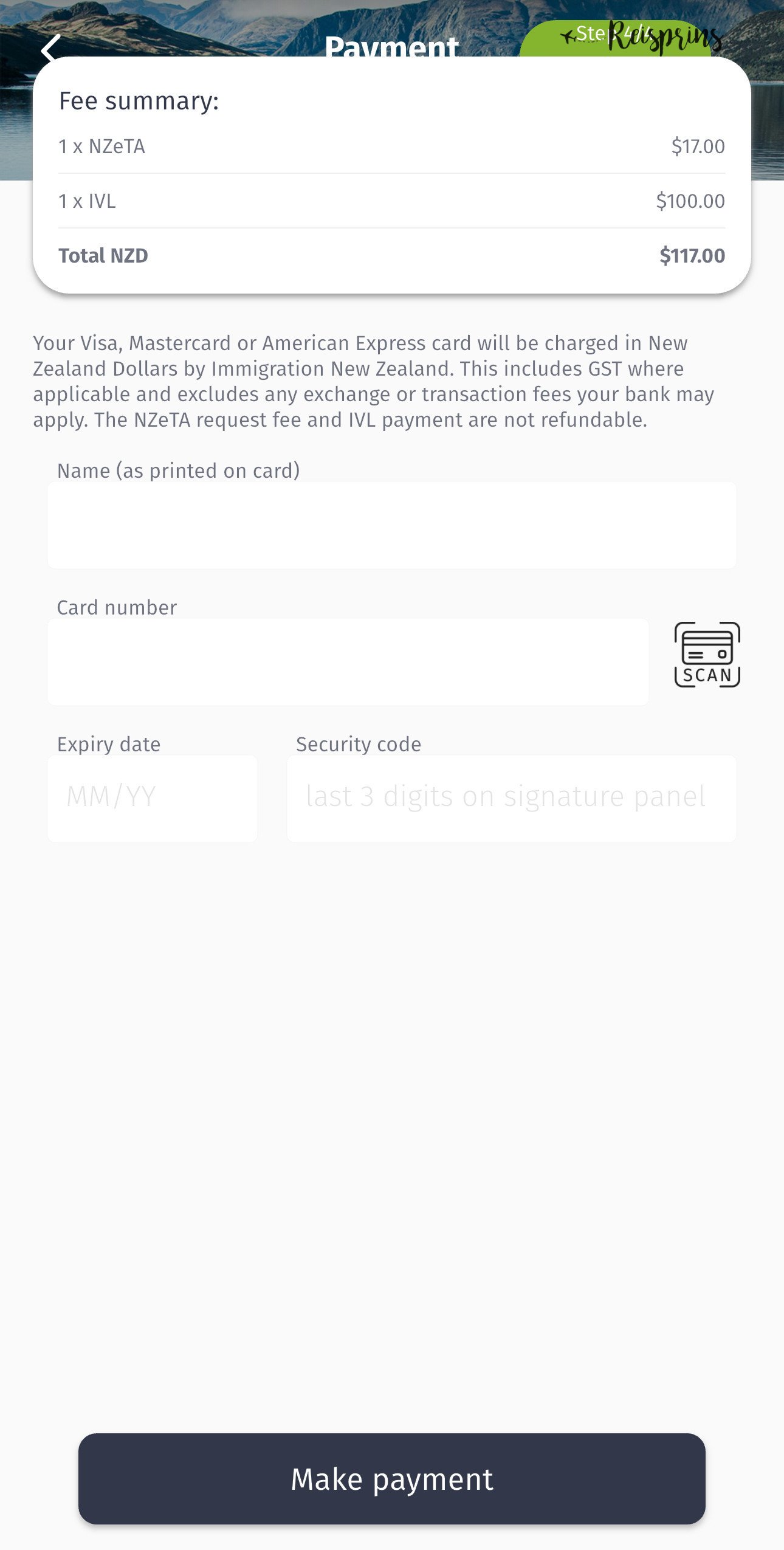
Task: Tap the Total NZD label
Action: [103, 256]
